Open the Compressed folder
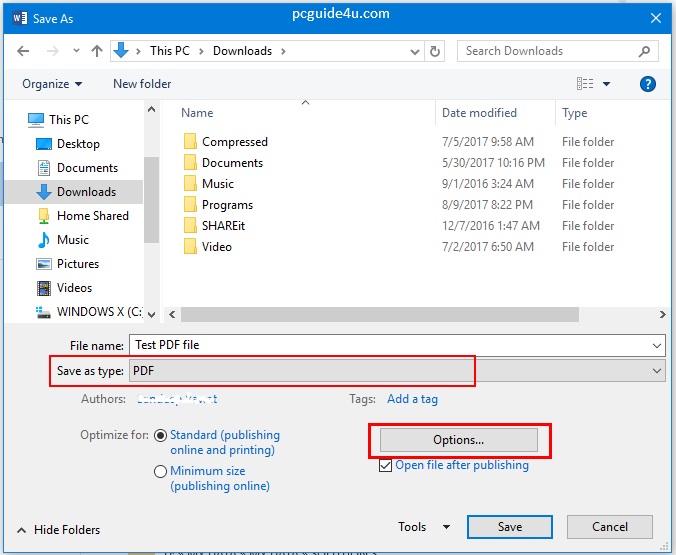Image resolution: width=676 pixels, height=555 pixels. click(x=234, y=142)
